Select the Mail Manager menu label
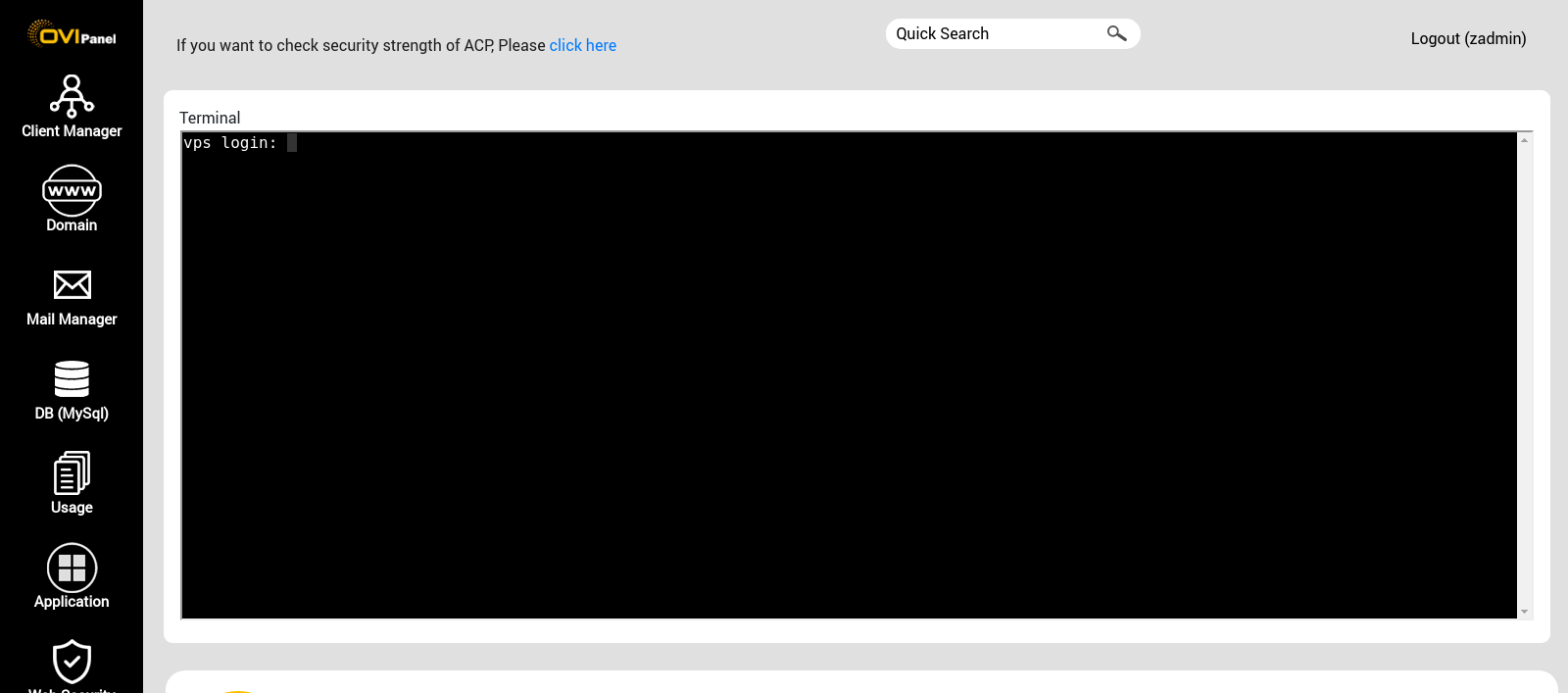Viewport: 1568px width, 693px height. click(72, 320)
